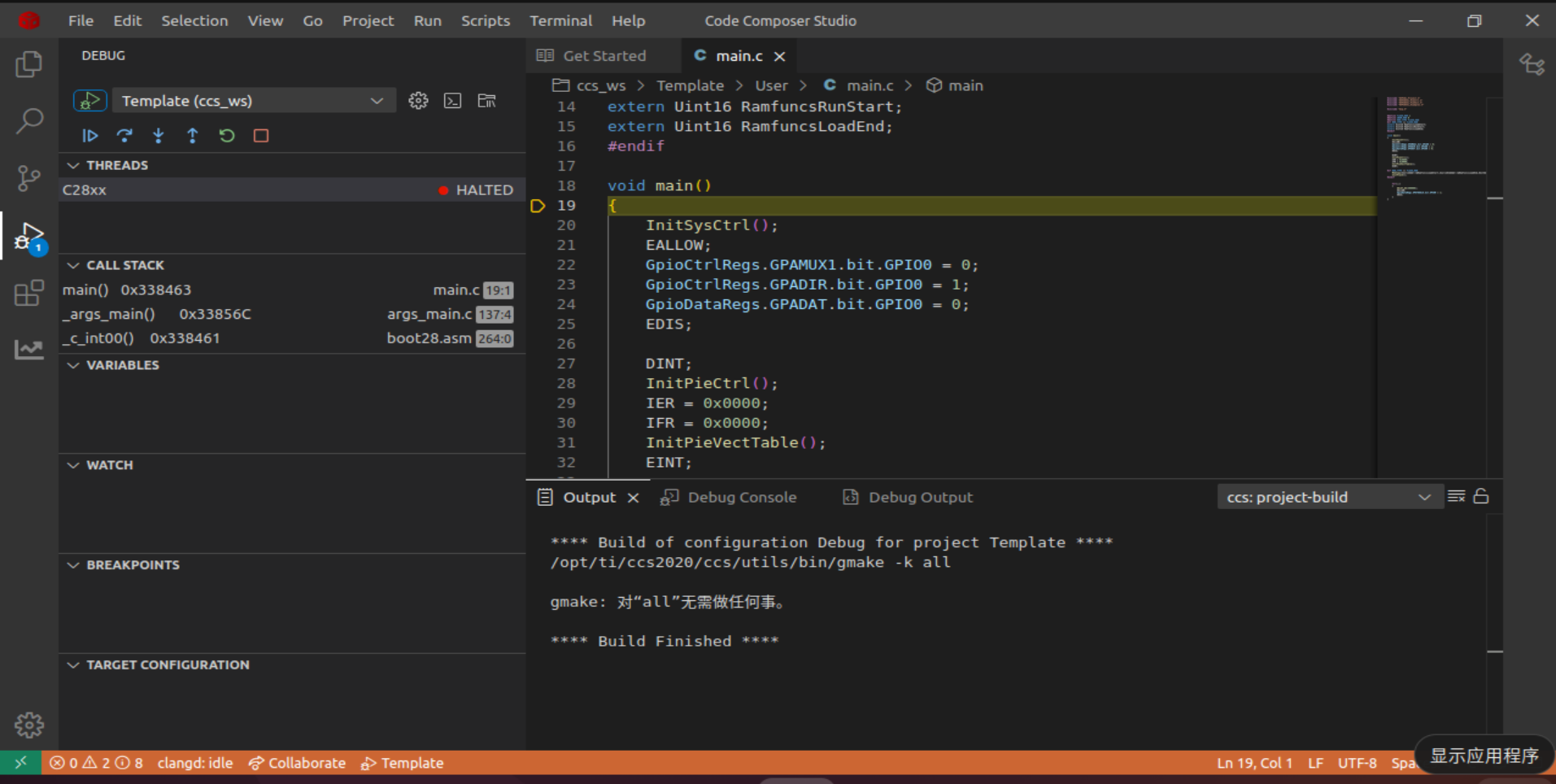Collapse the TARGET CONFIGURATION section
The image size is (1556, 784).
click(x=73, y=665)
